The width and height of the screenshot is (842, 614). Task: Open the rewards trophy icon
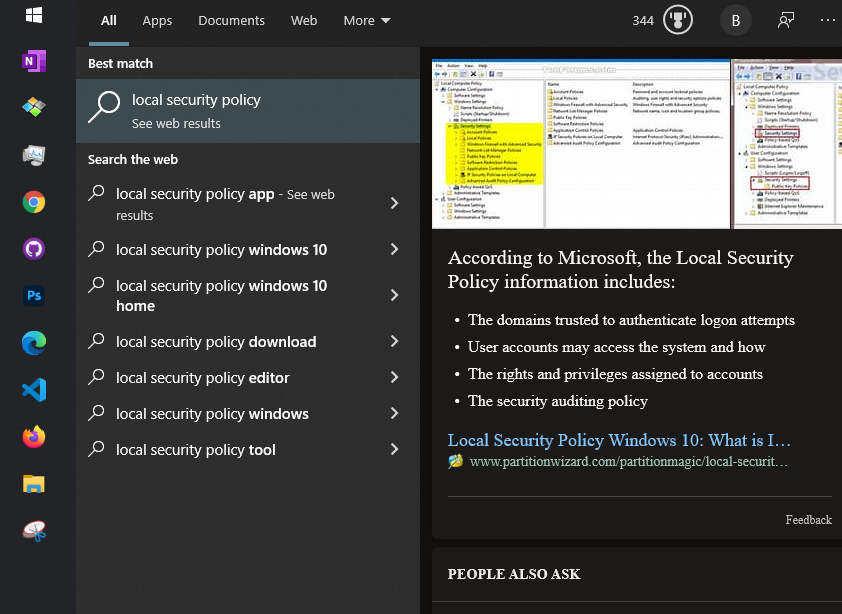click(678, 20)
